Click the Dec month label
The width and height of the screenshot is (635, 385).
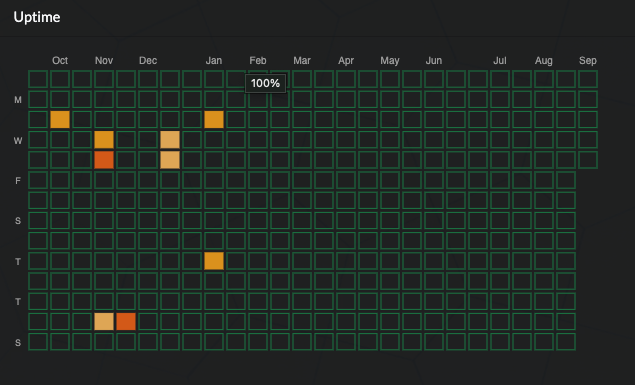tap(148, 61)
